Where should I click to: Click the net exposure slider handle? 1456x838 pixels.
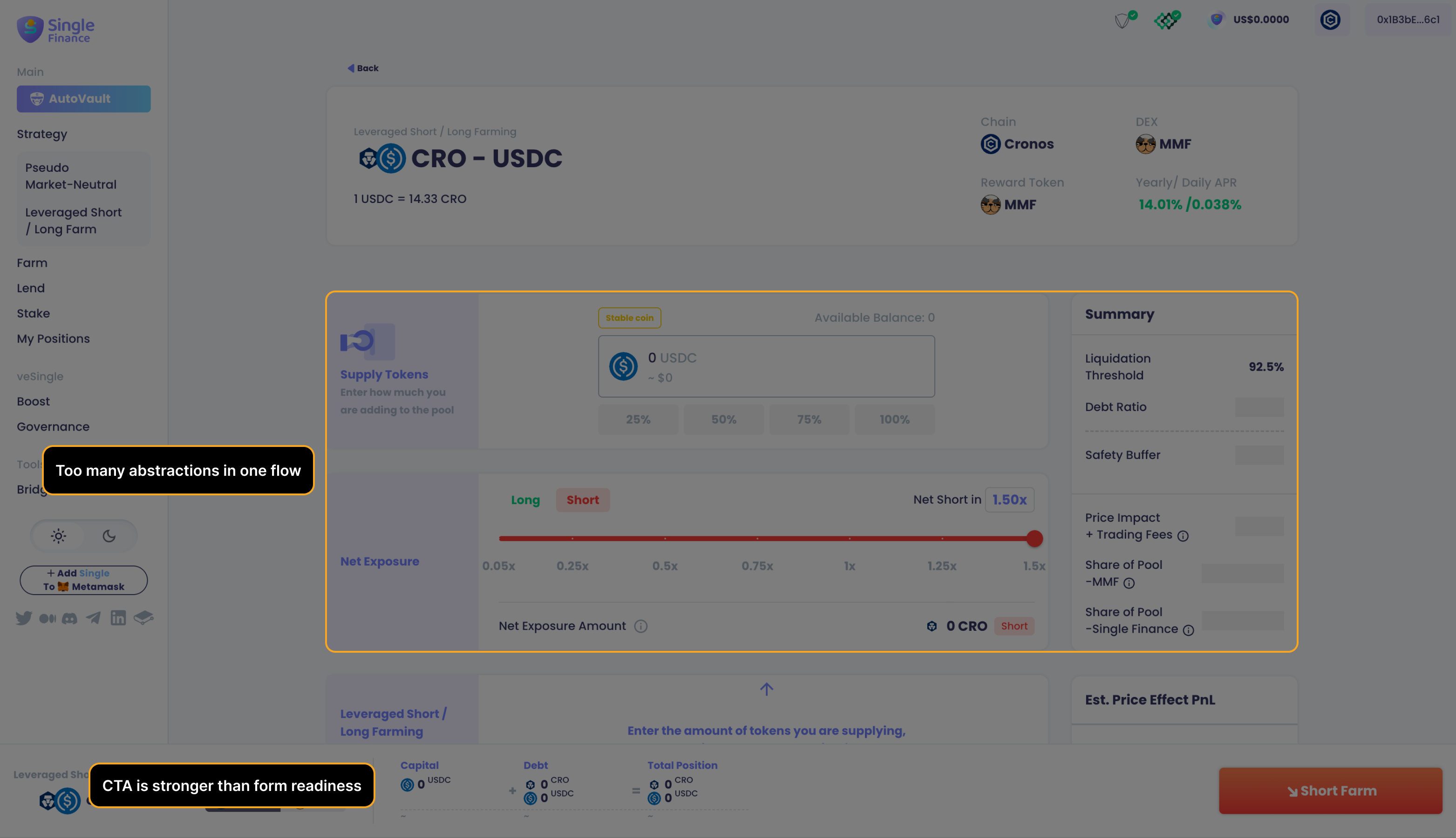(x=1034, y=538)
